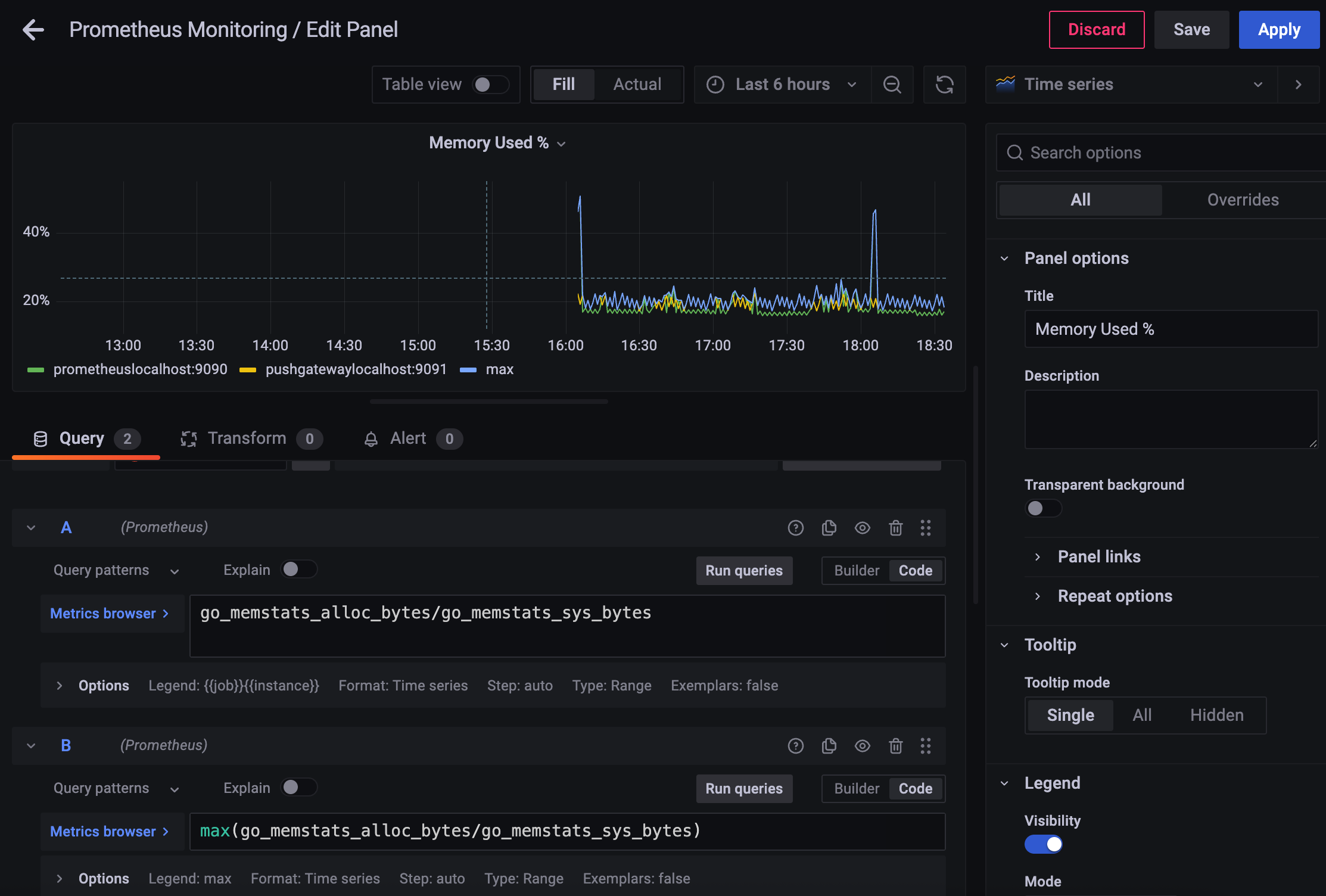1326x896 pixels.
Task: Open Metrics browser for query A
Action: [x=110, y=614]
